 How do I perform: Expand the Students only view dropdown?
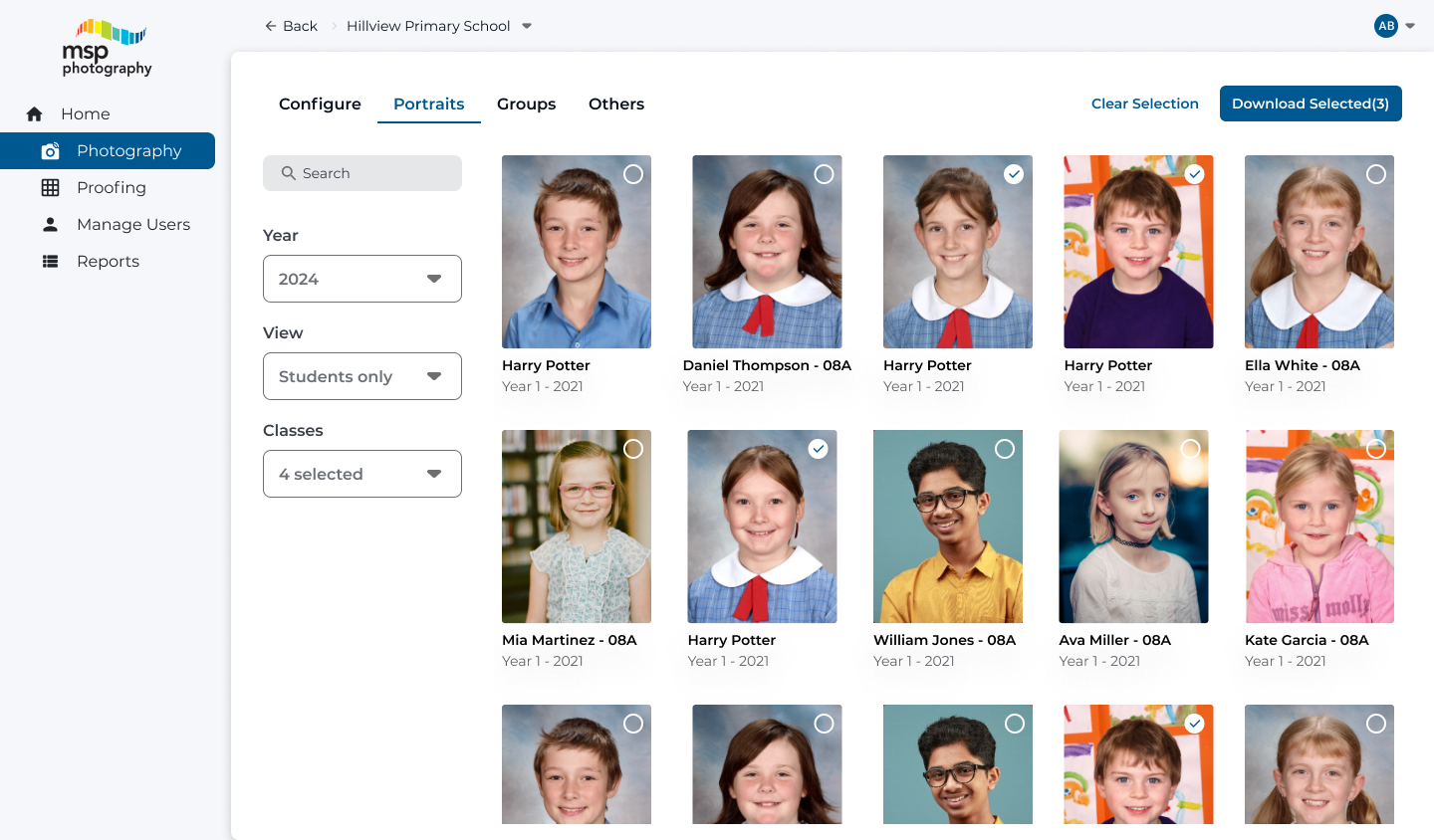[x=362, y=376]
